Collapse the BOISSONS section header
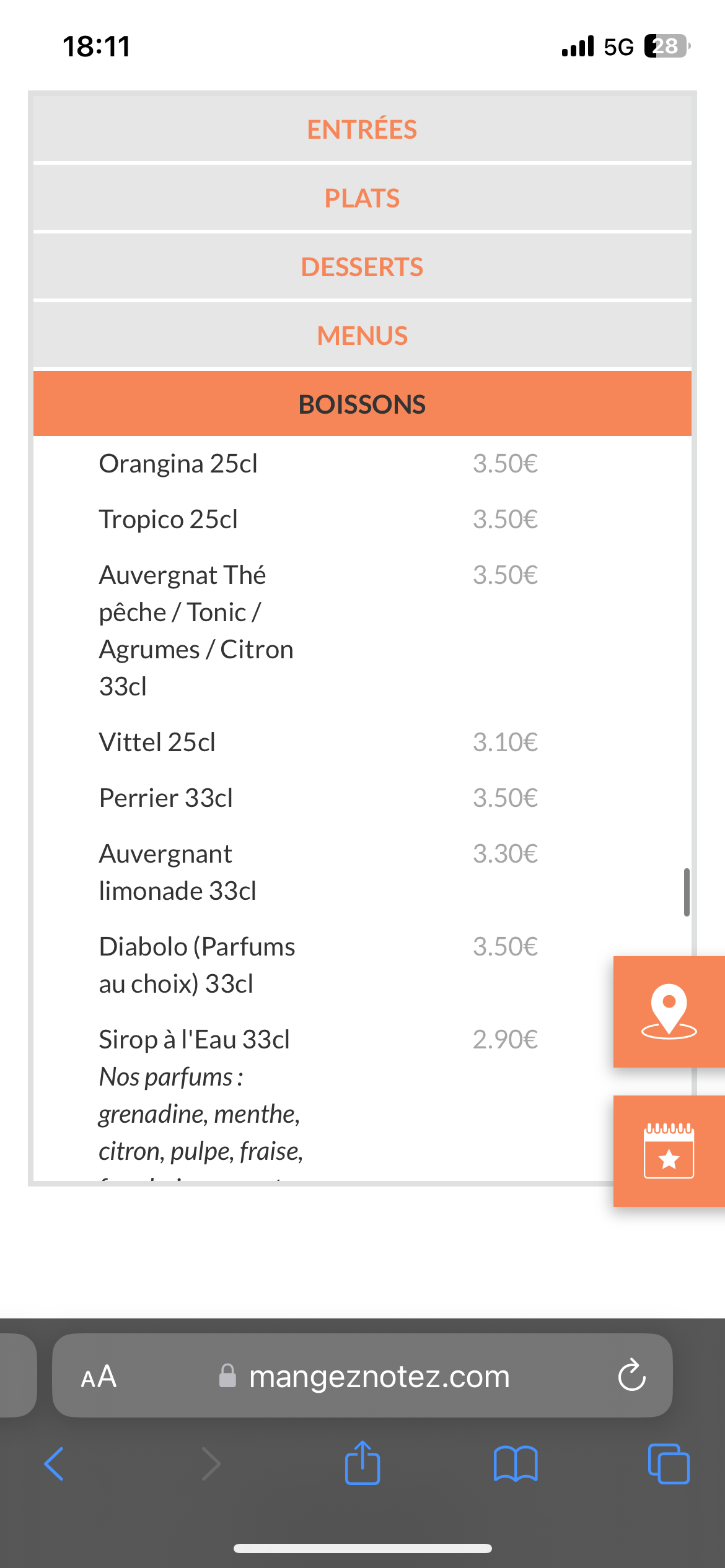Image resolution: width=725 pixels, height=1568 pixels. 362,404
